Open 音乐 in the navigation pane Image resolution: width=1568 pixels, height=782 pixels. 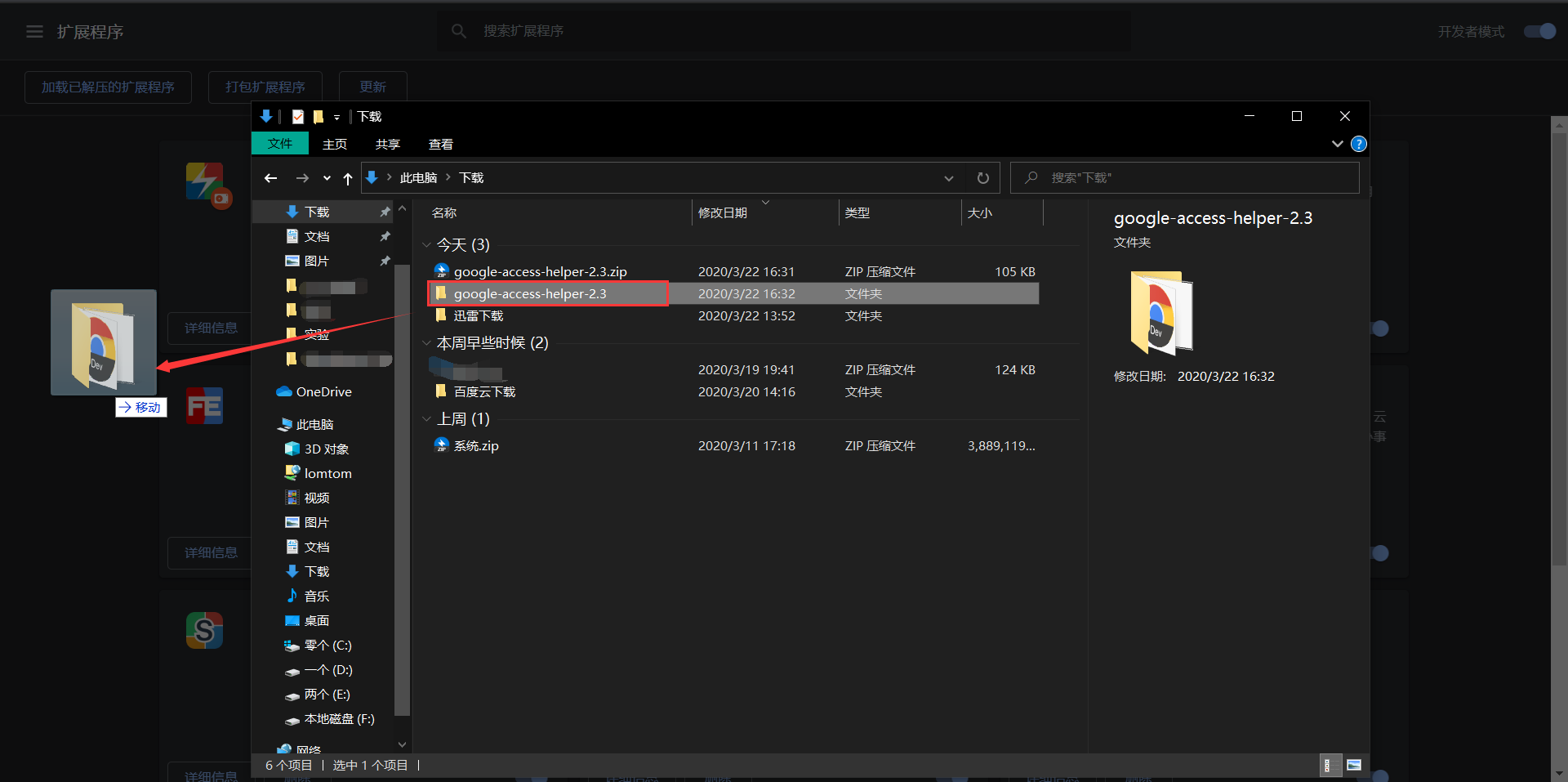pyautogui.click(x=317, y=596)
